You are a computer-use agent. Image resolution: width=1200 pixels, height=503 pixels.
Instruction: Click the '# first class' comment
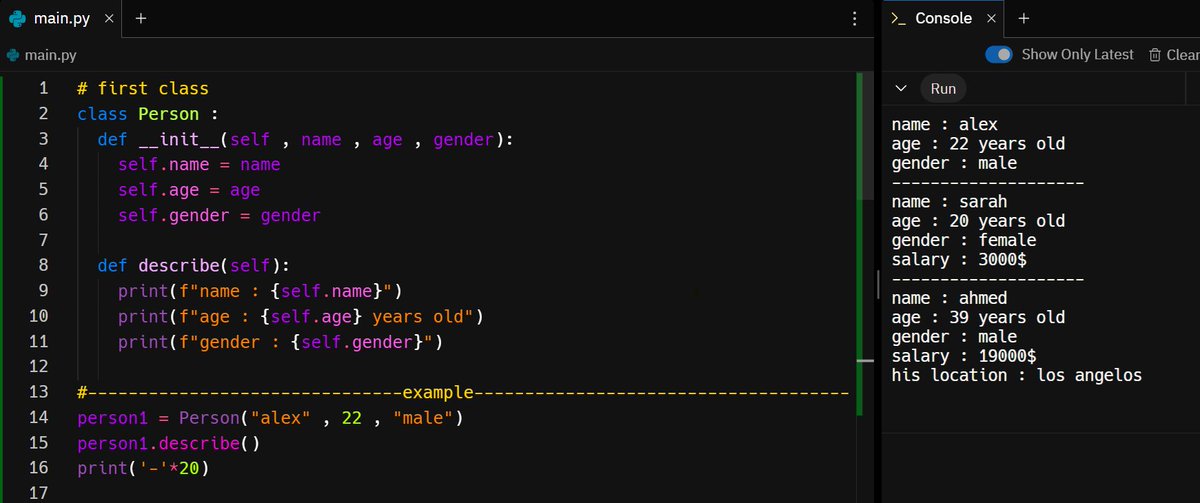(x=143, y=89)
